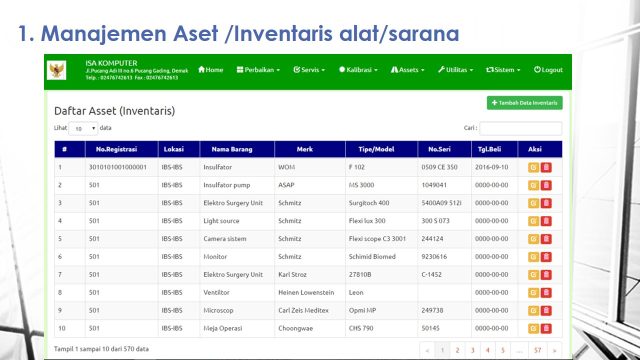Click the next page arrow
Image resolution: width=640 pixels, height=360 pixels.
pyautogui.click(x=554, y=350)
